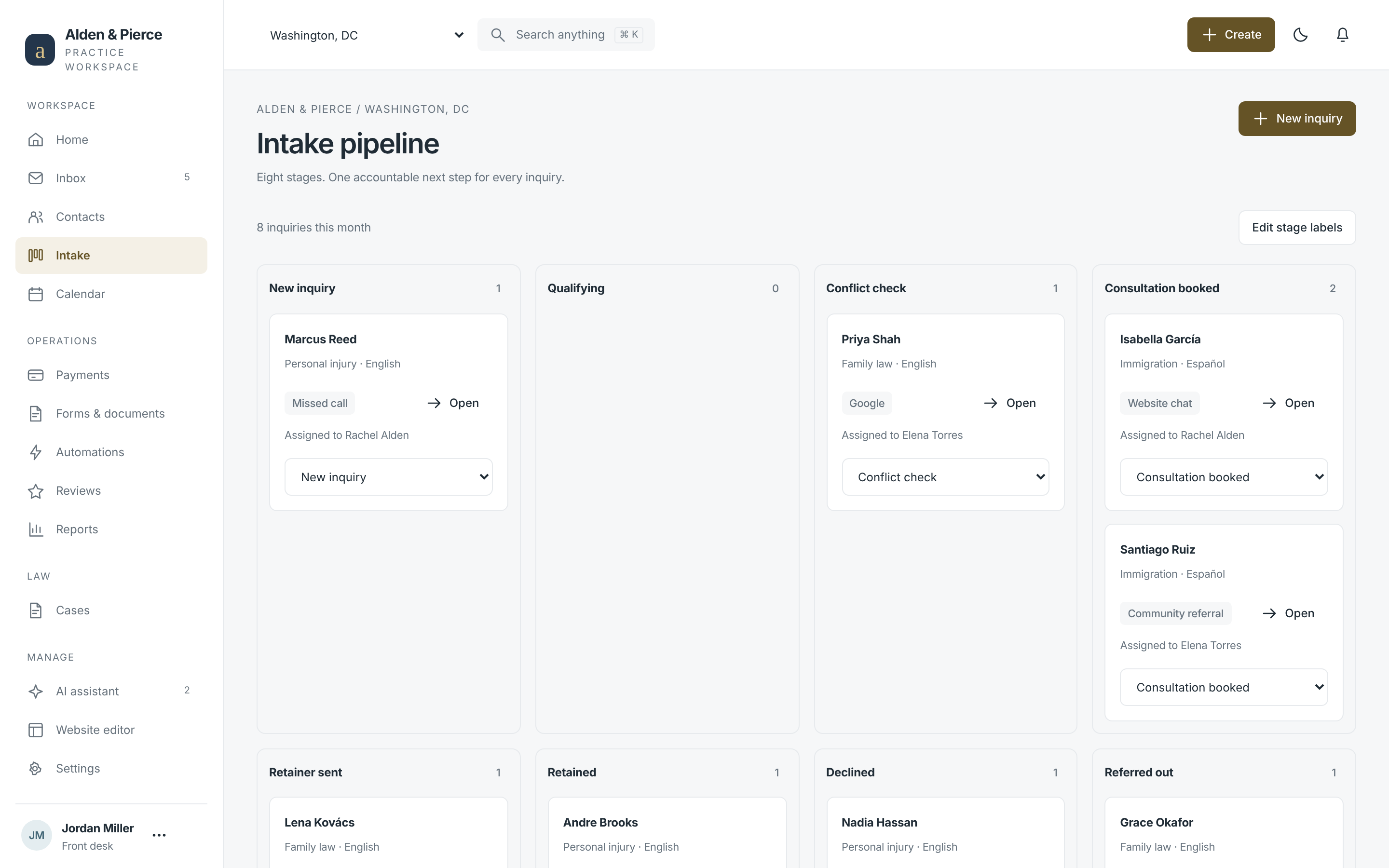Click the Missed call tag

coord(320,403)
